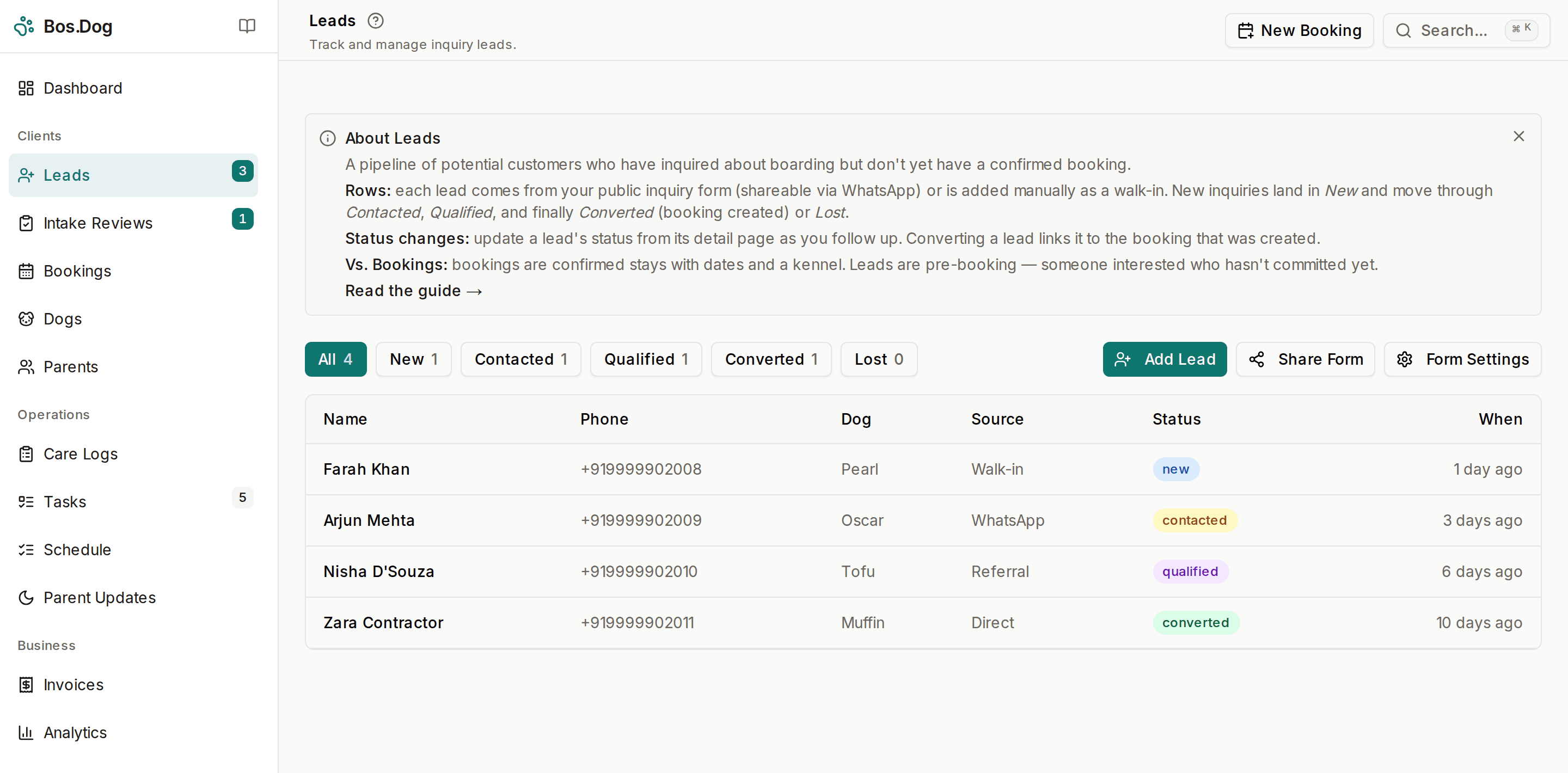Image resolution: width=1568 pixels, height=773 pixels.
Task: Go to Invoices page
Action: click(x=133, y=685)
